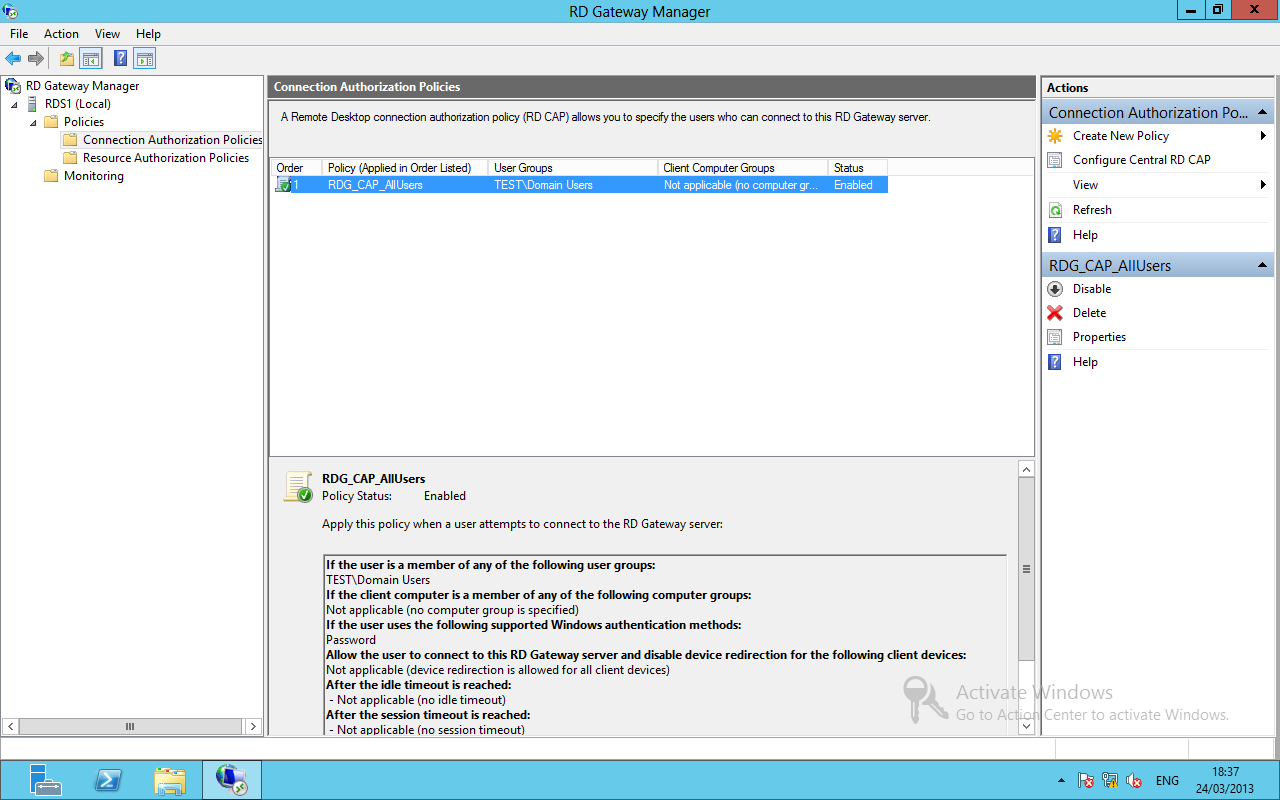This screenshot has height=800, width=1280.
Task: Click the tree pane horizontal scrollbar thumb
Action: point(129,727)
